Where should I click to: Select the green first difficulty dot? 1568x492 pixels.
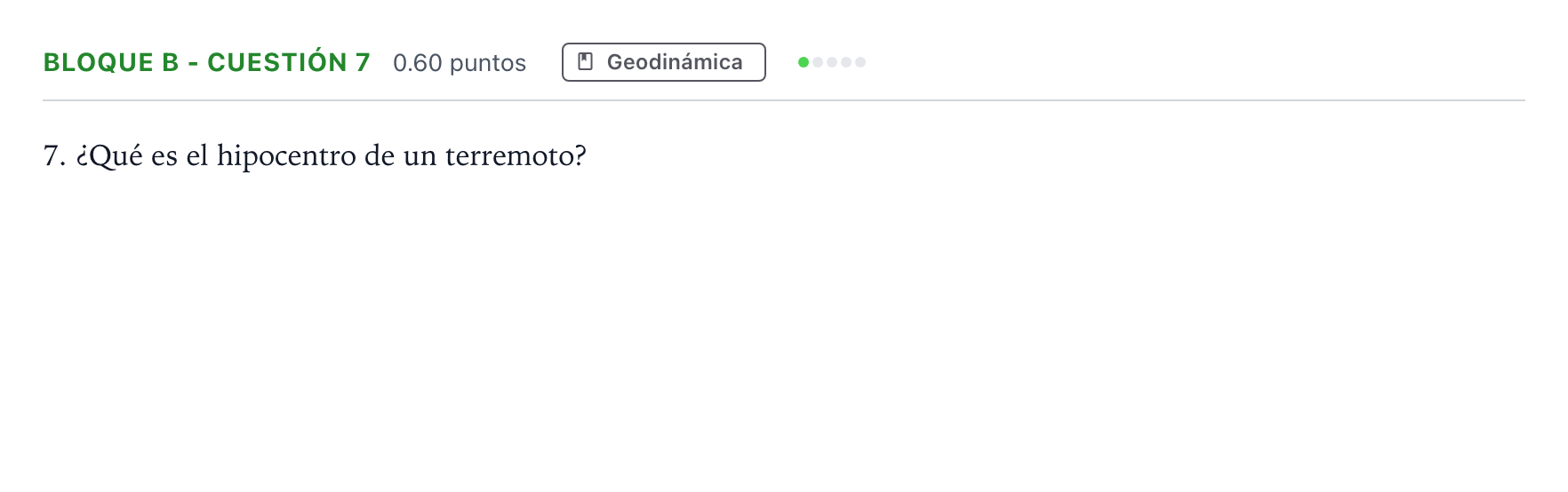click(804, 62)
